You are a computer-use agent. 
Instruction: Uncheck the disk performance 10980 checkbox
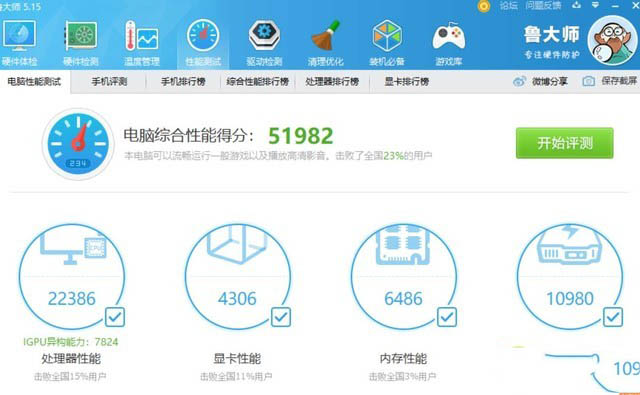(613, 317)
